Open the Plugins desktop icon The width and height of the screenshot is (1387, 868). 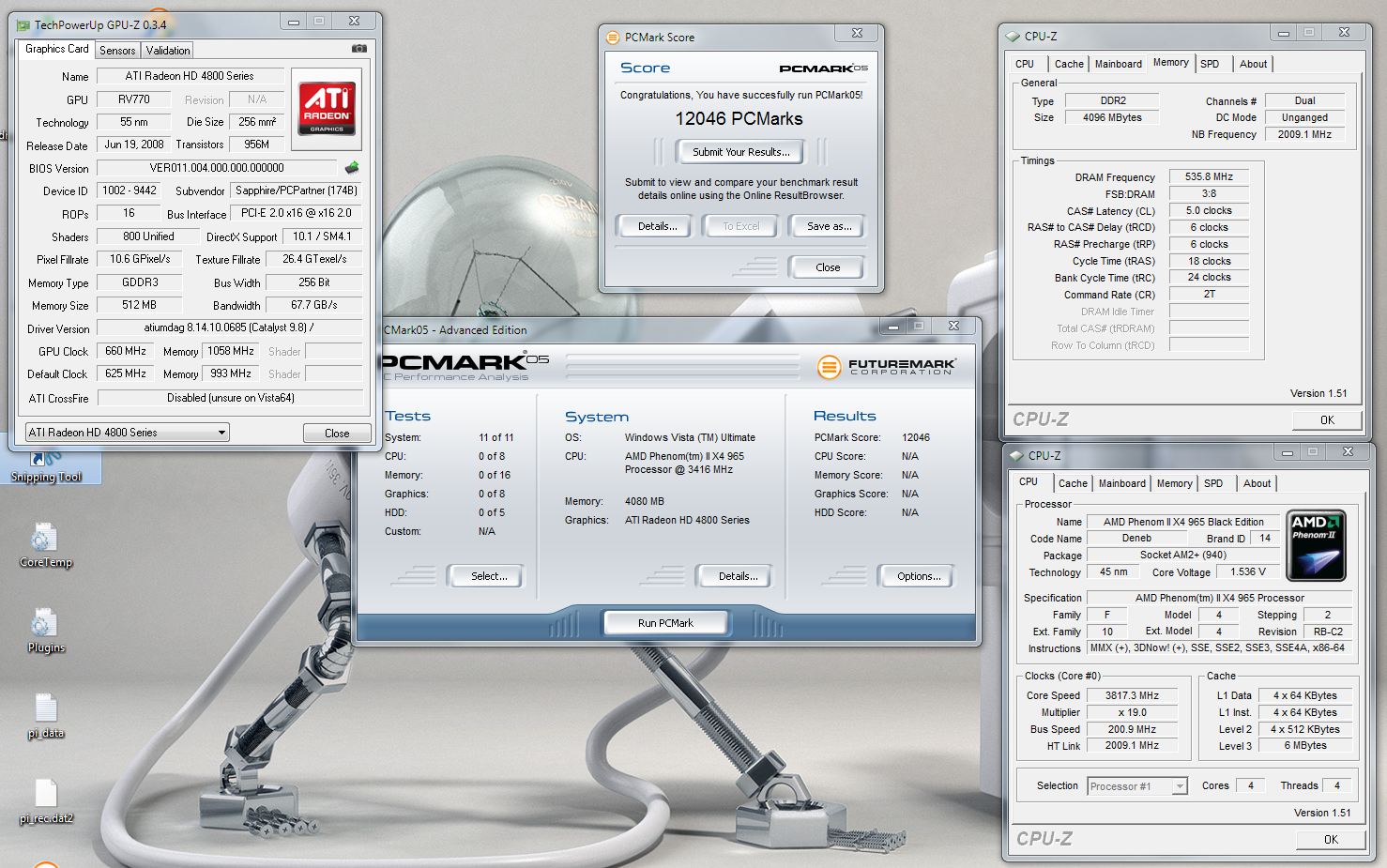coord(46,630)
